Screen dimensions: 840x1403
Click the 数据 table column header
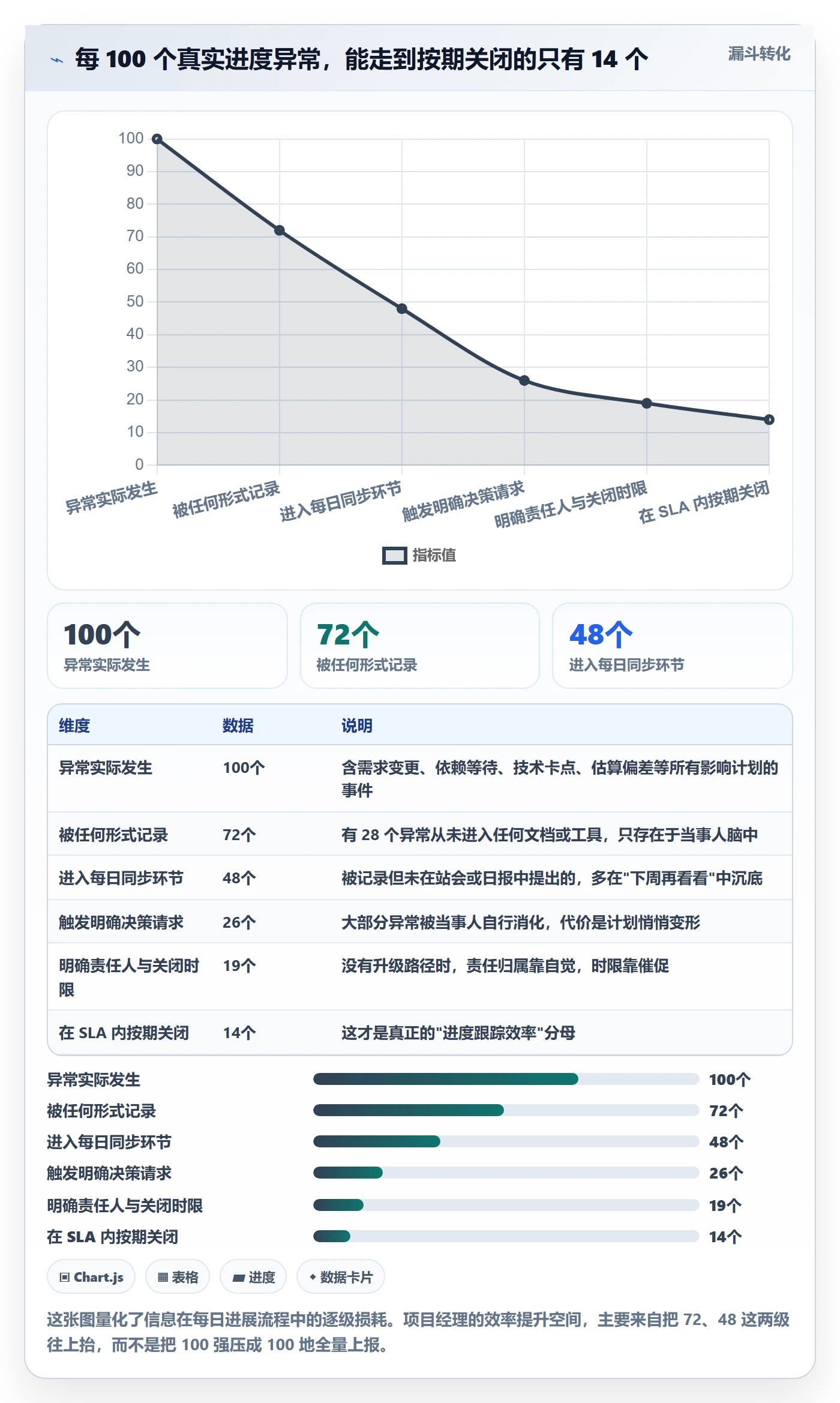[238, 726]
